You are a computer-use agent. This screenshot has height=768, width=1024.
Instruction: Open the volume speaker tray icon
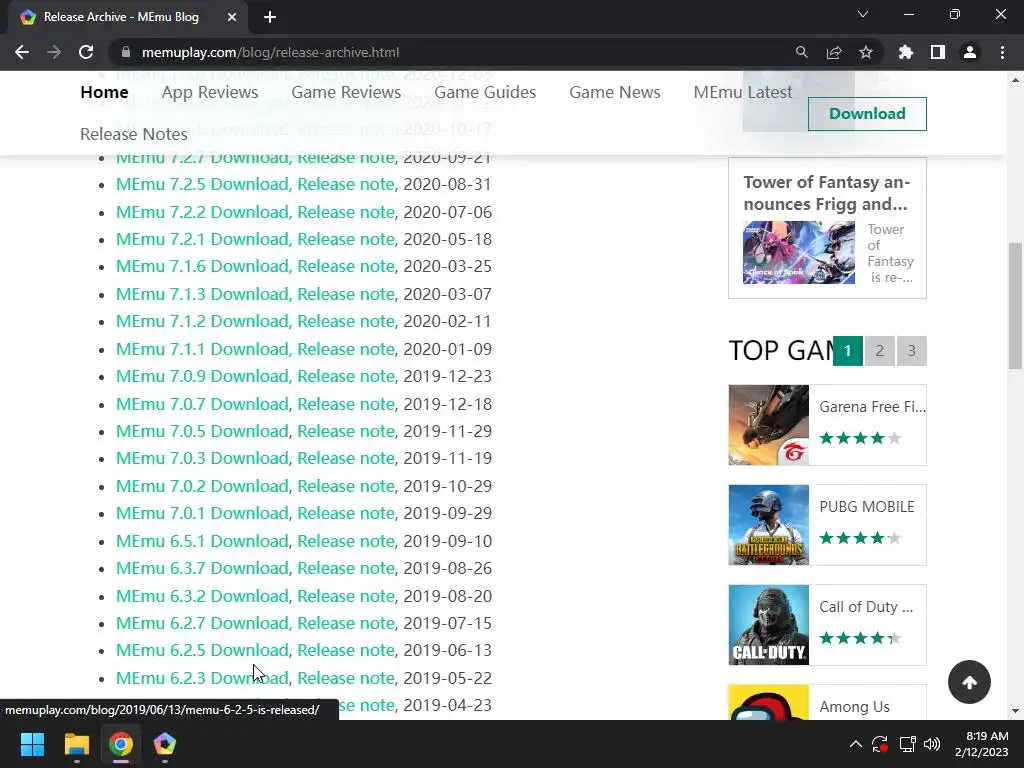932,744
